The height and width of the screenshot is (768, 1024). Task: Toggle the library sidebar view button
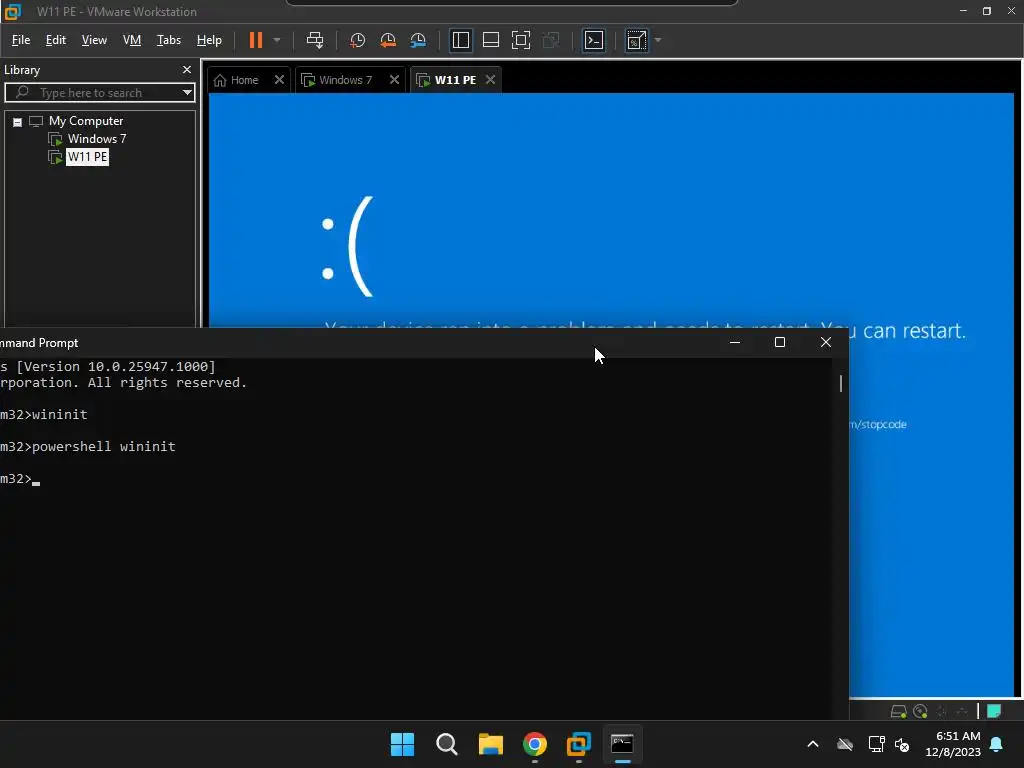[x=460, y=40]
